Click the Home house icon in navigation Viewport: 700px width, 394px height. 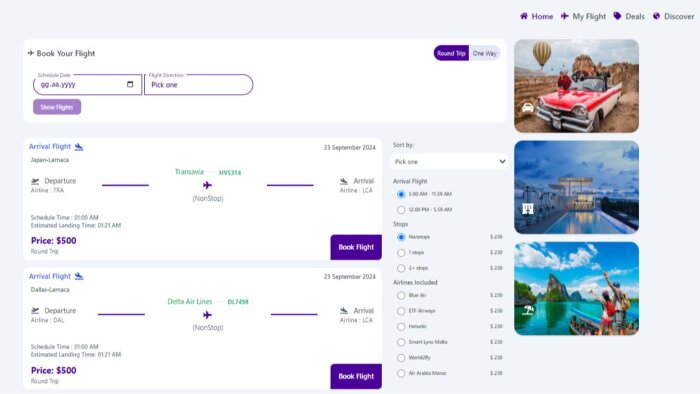[x=524, y=16]
